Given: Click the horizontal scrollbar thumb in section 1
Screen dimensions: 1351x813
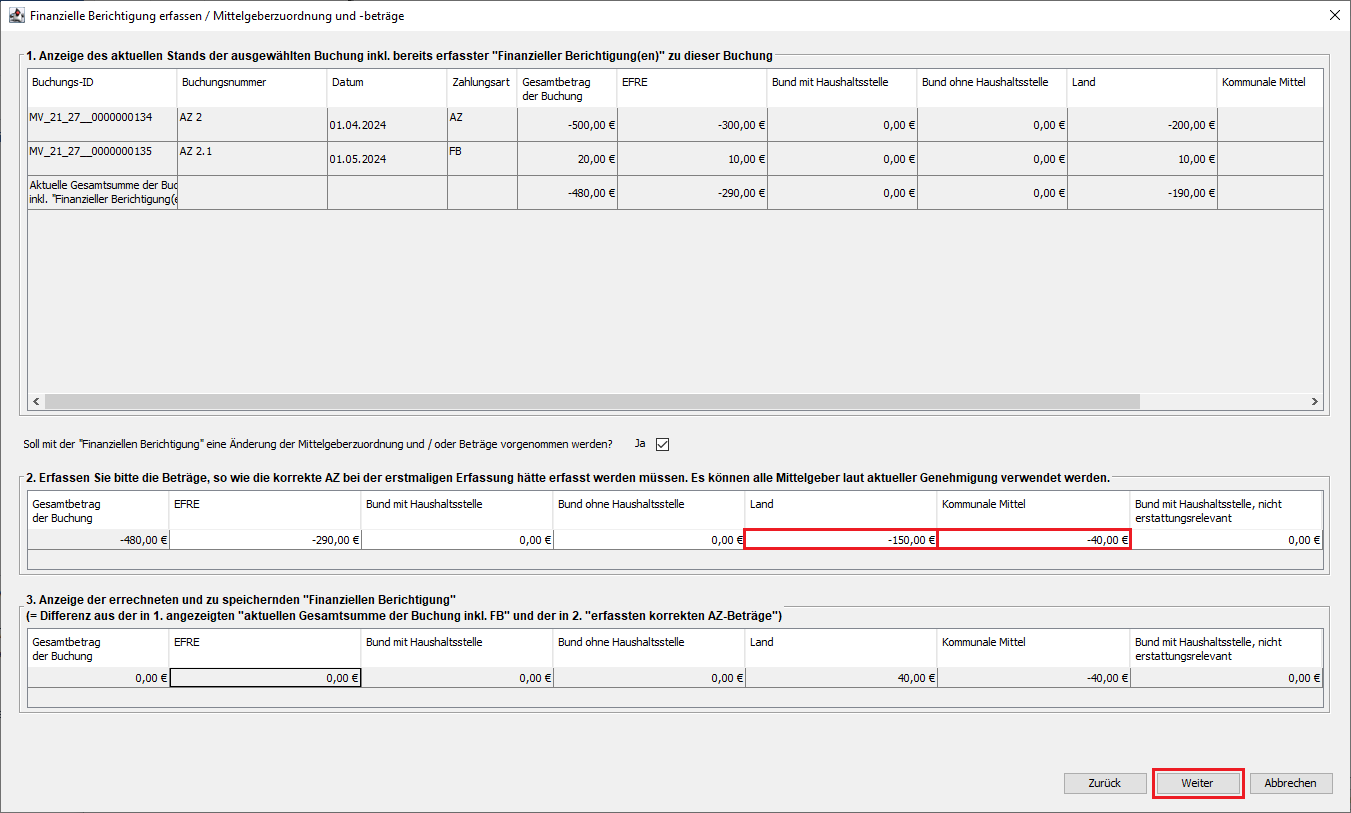Looking at the screenshot, I should click(592, 401).
